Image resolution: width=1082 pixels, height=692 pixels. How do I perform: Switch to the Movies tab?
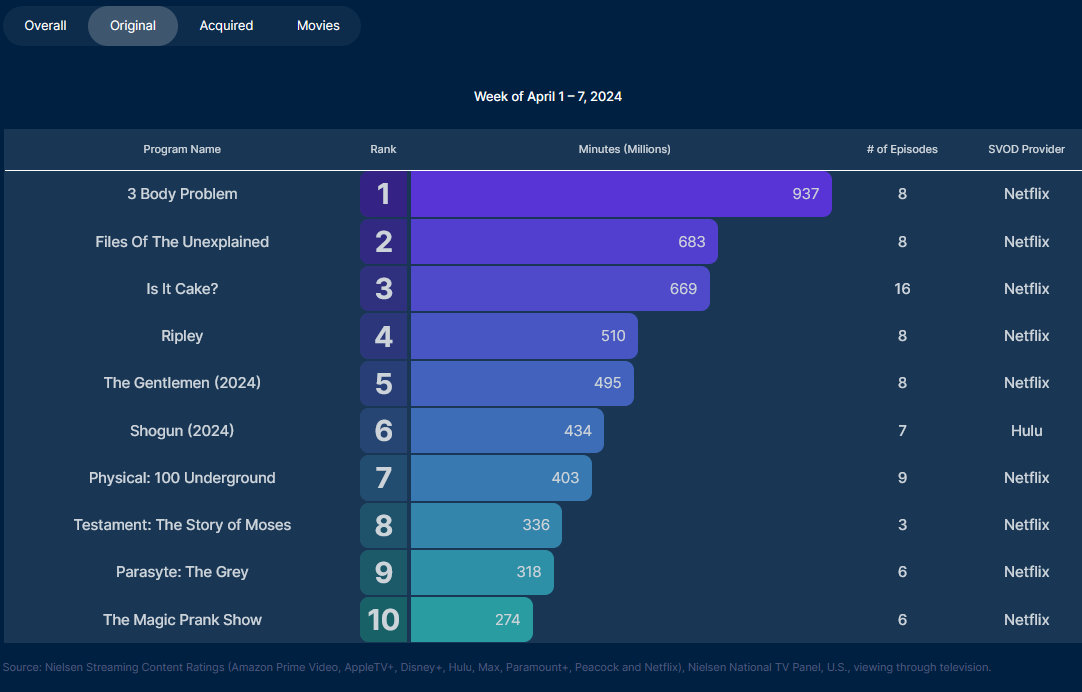[318, 26]
